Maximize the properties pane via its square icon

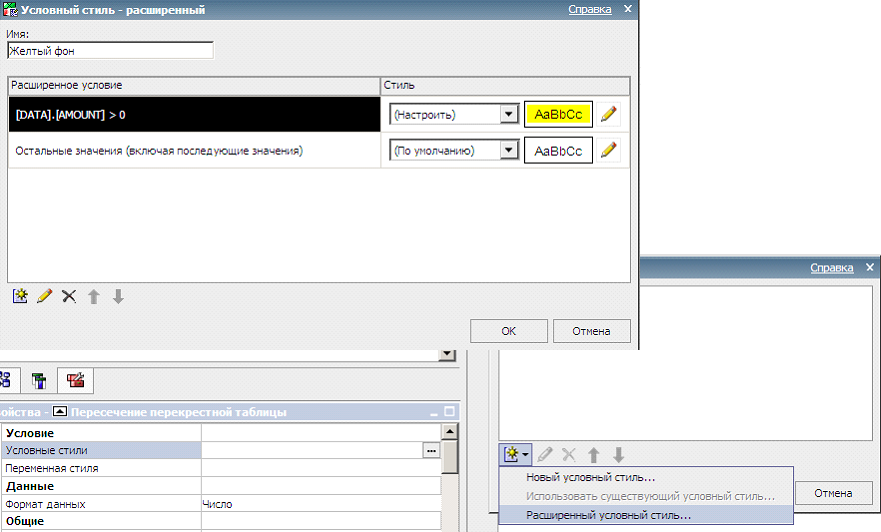click(x=449, y=412)
